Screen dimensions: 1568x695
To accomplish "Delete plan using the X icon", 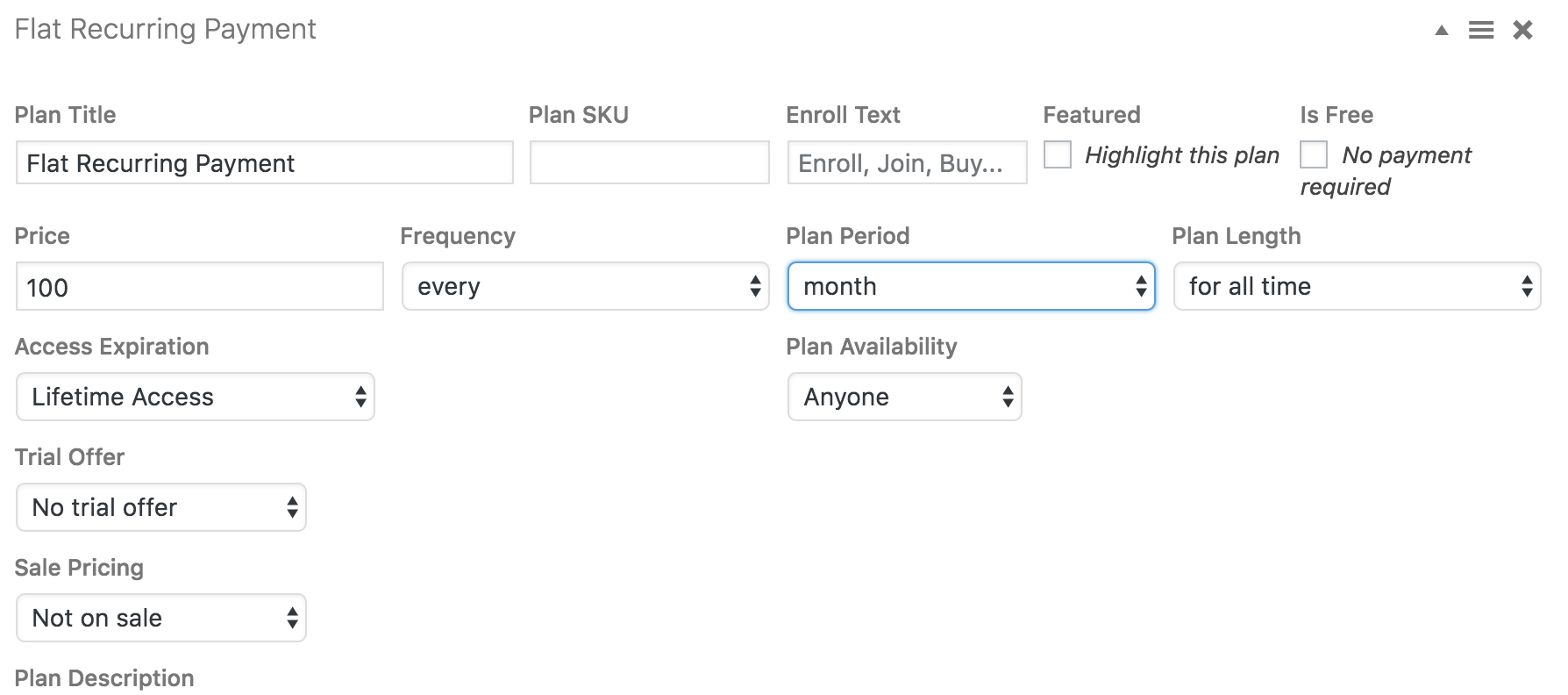I will tap(1523, 31).
